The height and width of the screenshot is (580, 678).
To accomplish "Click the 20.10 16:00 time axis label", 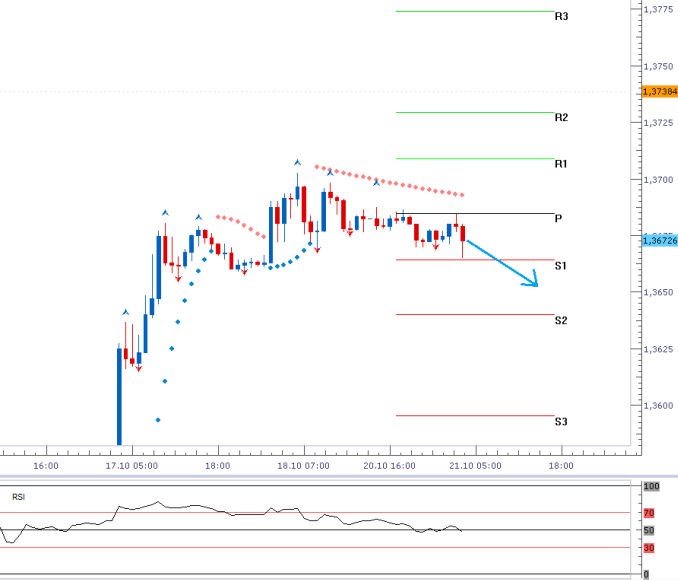I will click(389, 466).
